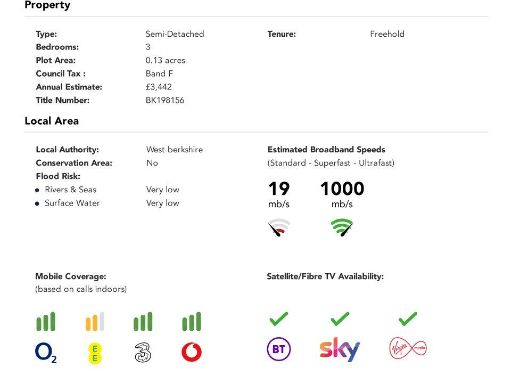
Task: Click the Freehold tenure value
Action: [387, 34]
